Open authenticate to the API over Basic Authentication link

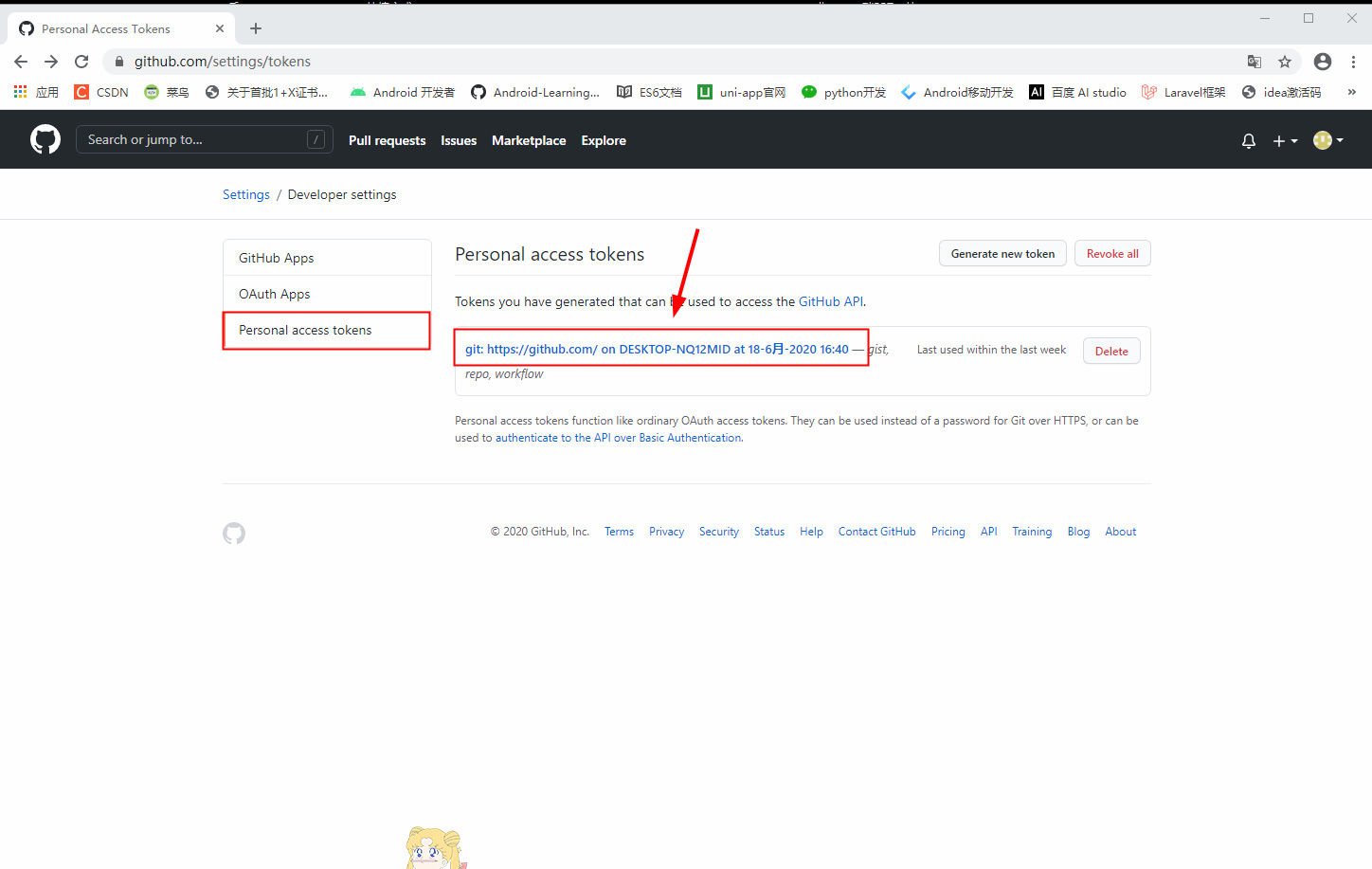click(x=619, y=438)
